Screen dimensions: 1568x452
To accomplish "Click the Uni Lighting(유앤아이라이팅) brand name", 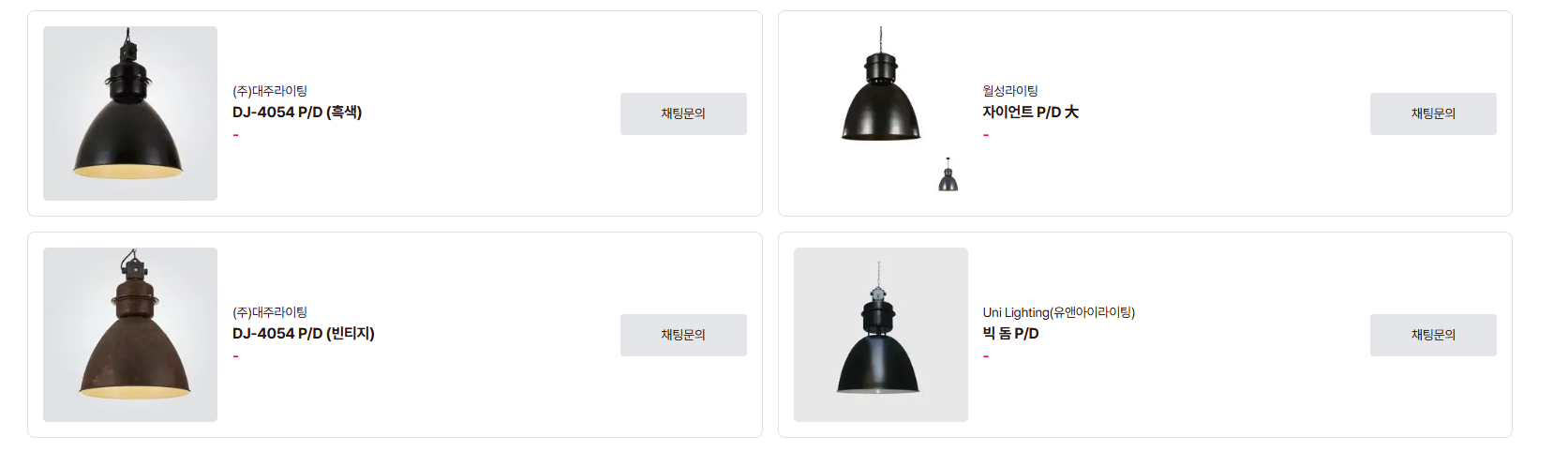I will (1058, 312).
